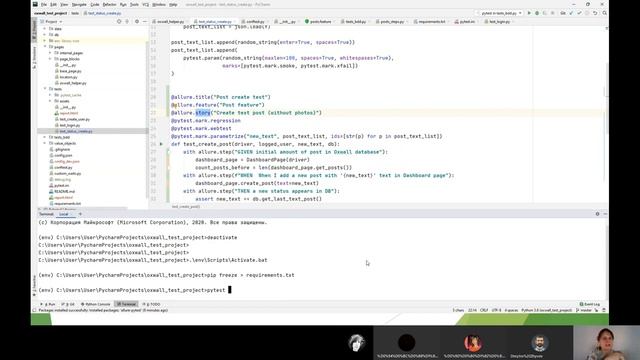
Task: Select config.json in project tree
Action: pyautogui.click(x=63, y=156)
